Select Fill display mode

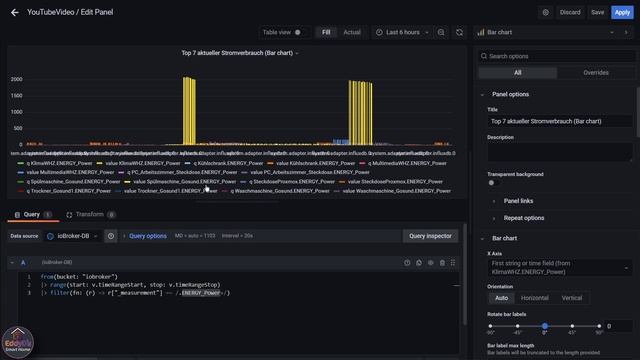(326, 32)
